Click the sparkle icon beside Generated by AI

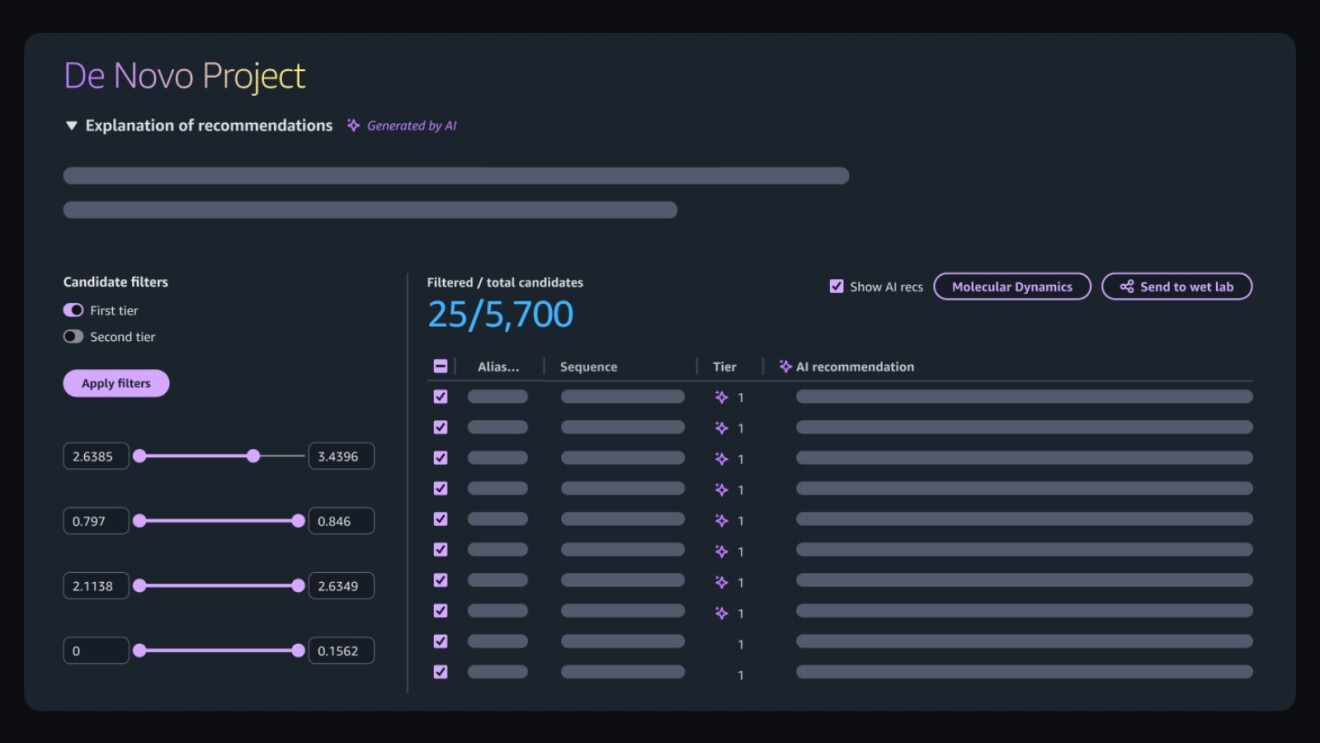tap(353, 126)
